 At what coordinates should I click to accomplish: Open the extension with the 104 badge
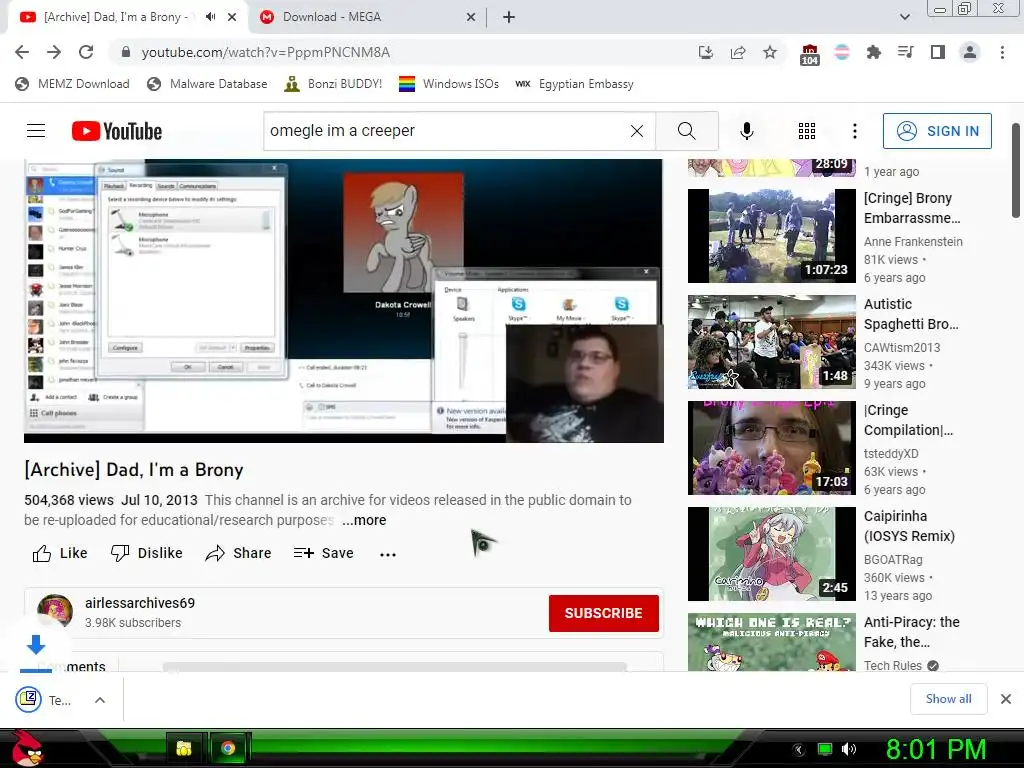point(810,54)
